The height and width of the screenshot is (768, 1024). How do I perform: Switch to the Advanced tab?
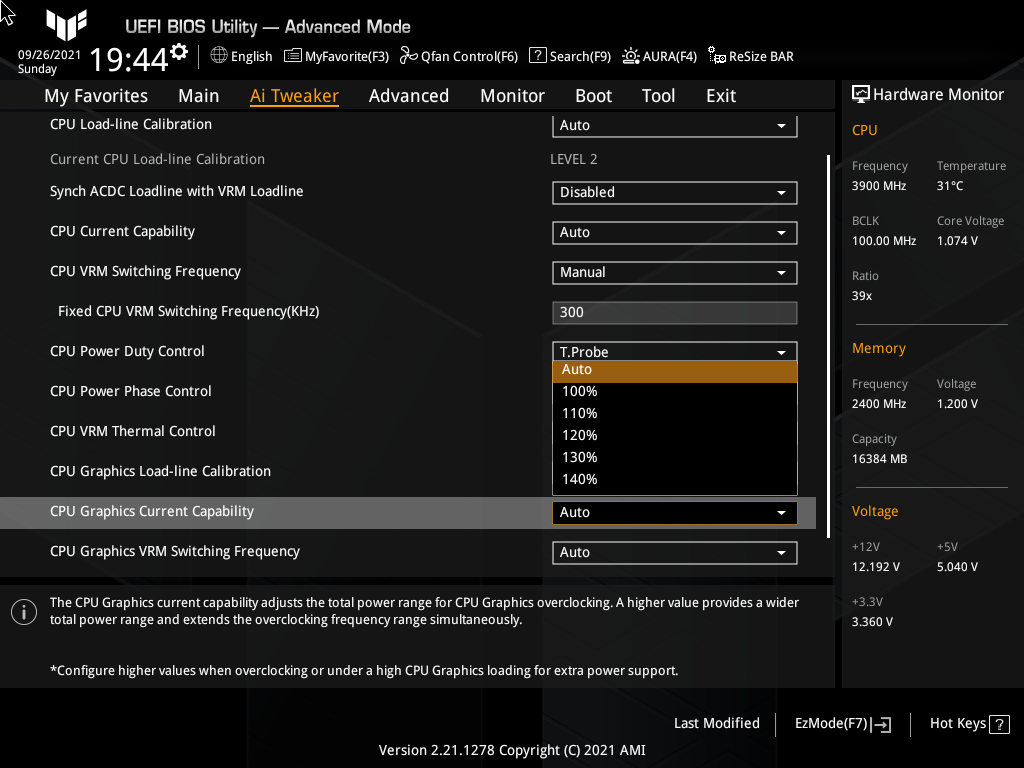[409, 95]
